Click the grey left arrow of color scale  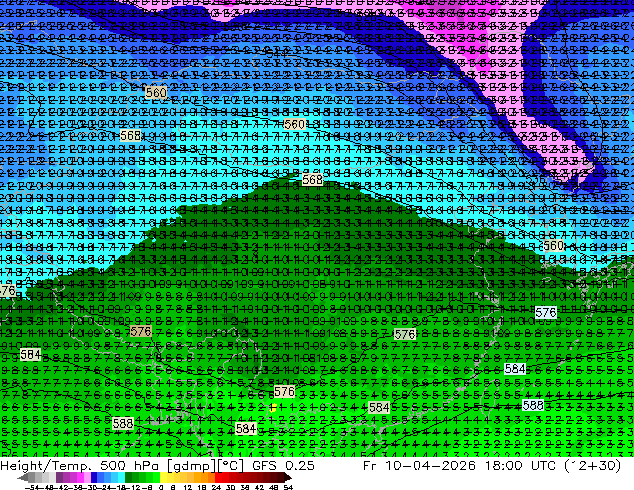tap(23, 478)
